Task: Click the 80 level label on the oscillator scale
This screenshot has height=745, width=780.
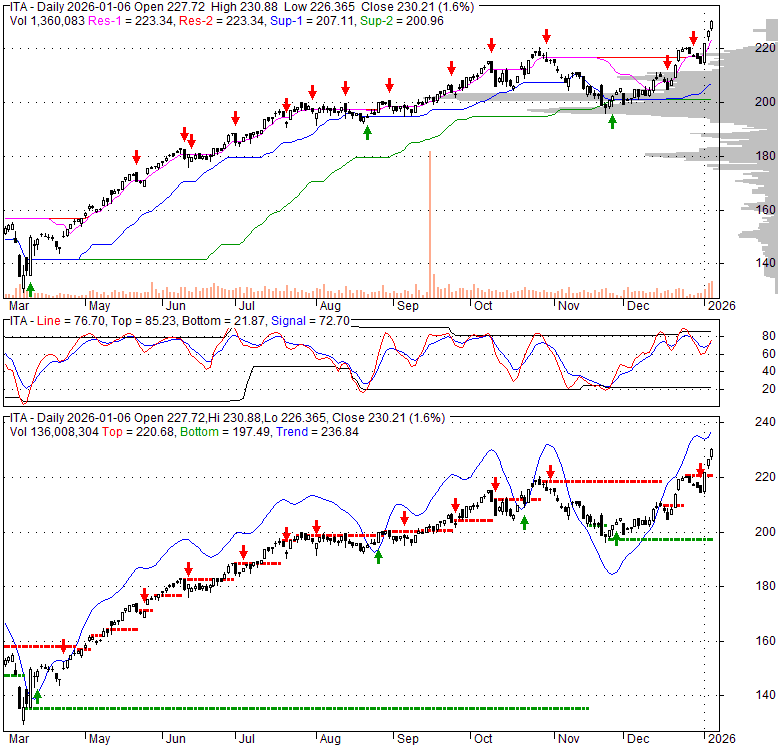Action: tap(769, 336)
